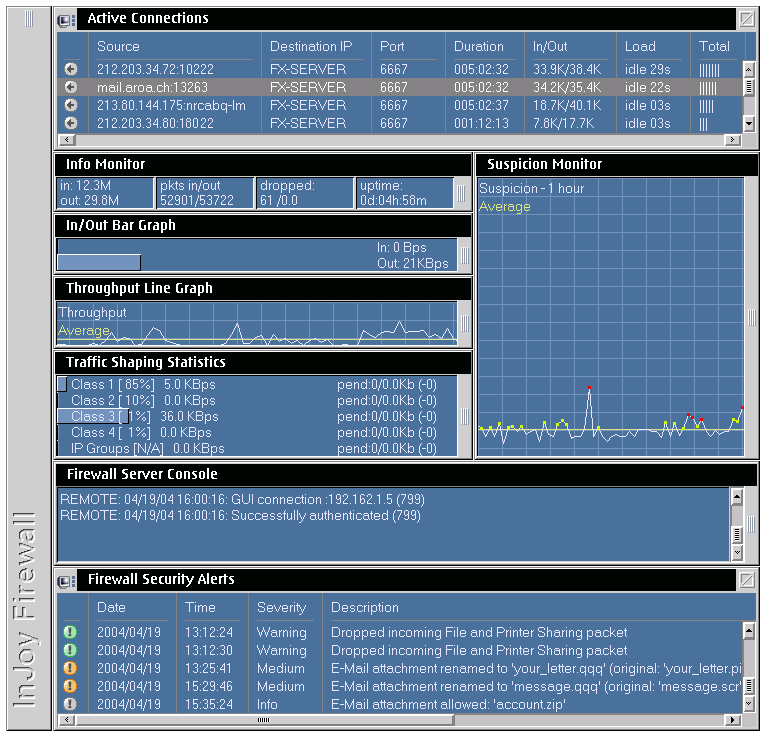The width and height of the screenshot is (765, 741).
Task: Click the Firewall Security Alerts panel icon
Action: pos(66,580)
